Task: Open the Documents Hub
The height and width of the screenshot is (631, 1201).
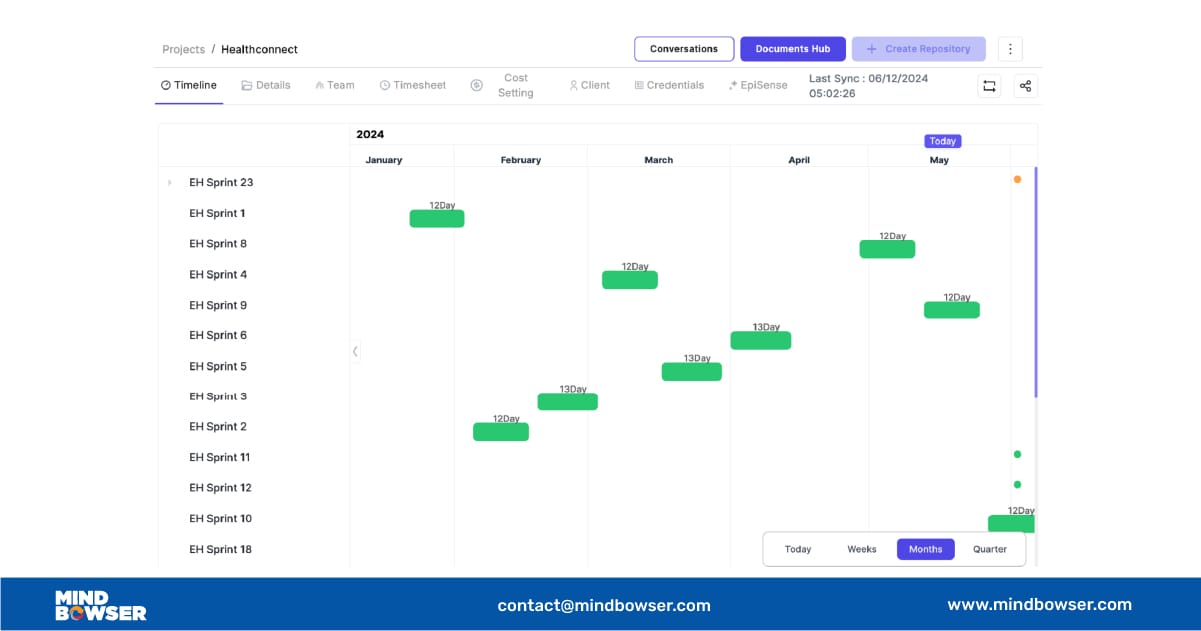Action: 792,49
